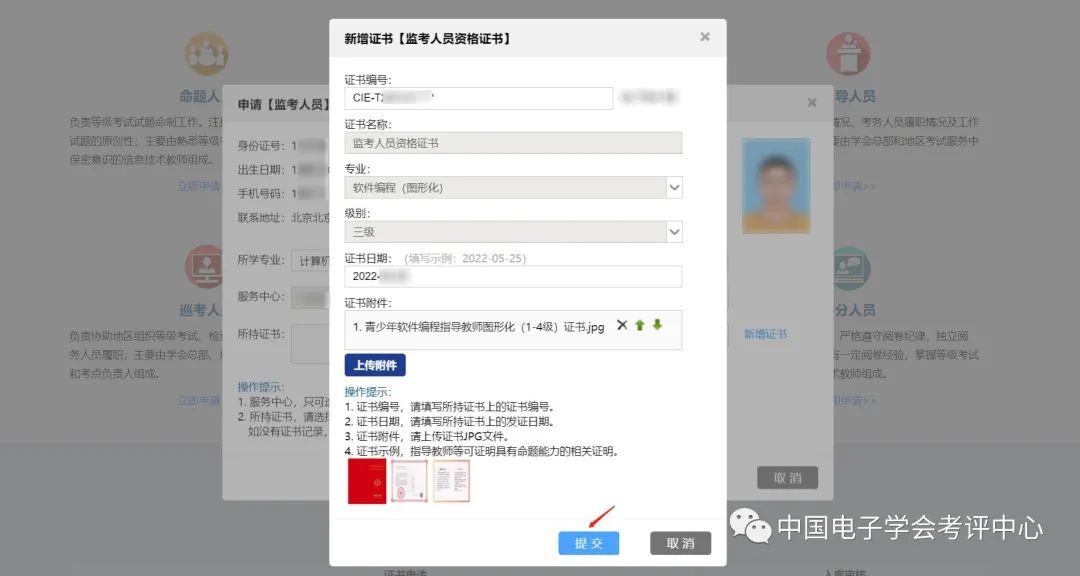The image size is (1080, 576).
Task: Open the second certificate example thumbnail
Action: click(409, 481)
